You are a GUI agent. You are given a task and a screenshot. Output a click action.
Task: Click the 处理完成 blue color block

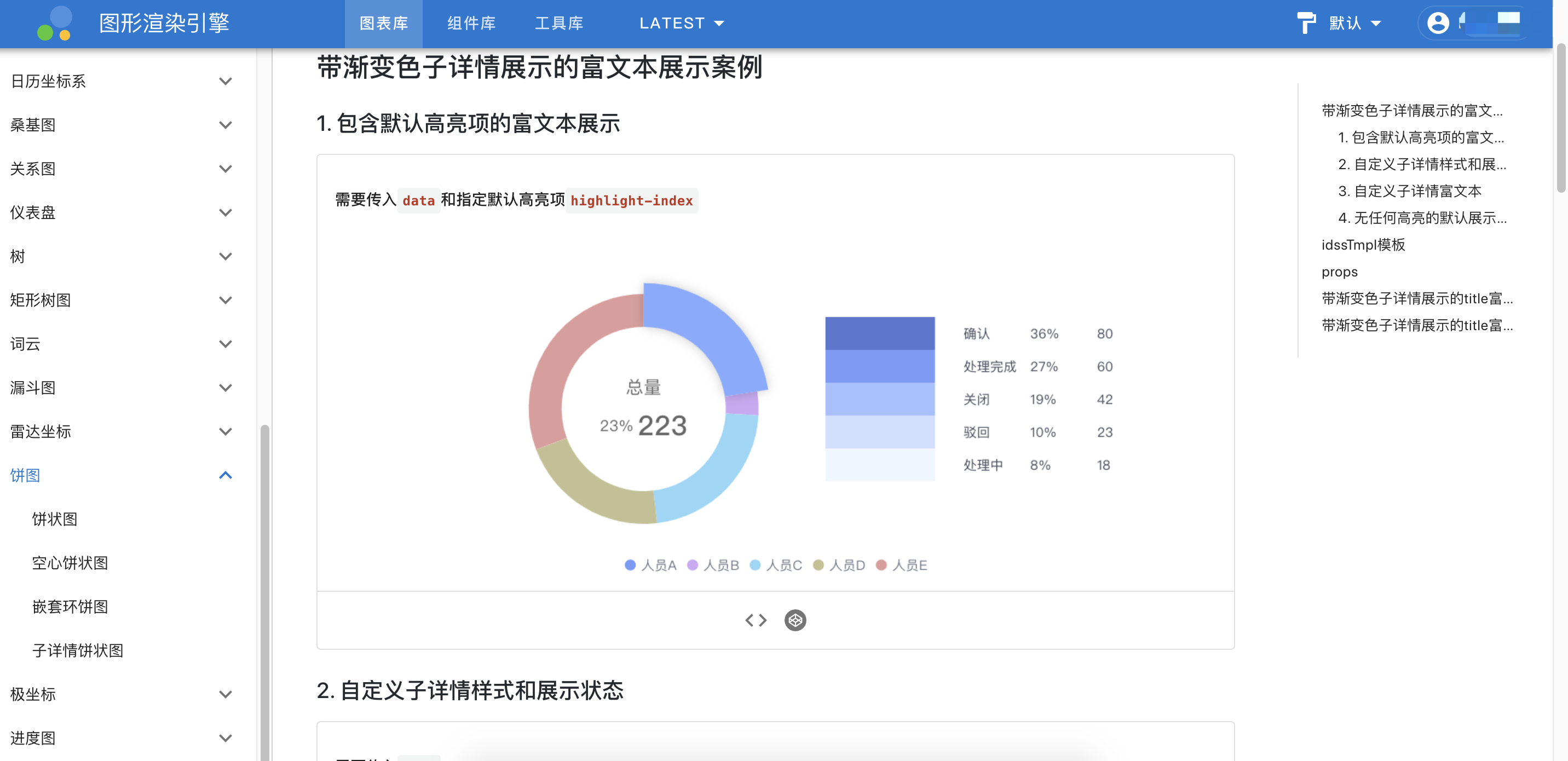point(880,366)
